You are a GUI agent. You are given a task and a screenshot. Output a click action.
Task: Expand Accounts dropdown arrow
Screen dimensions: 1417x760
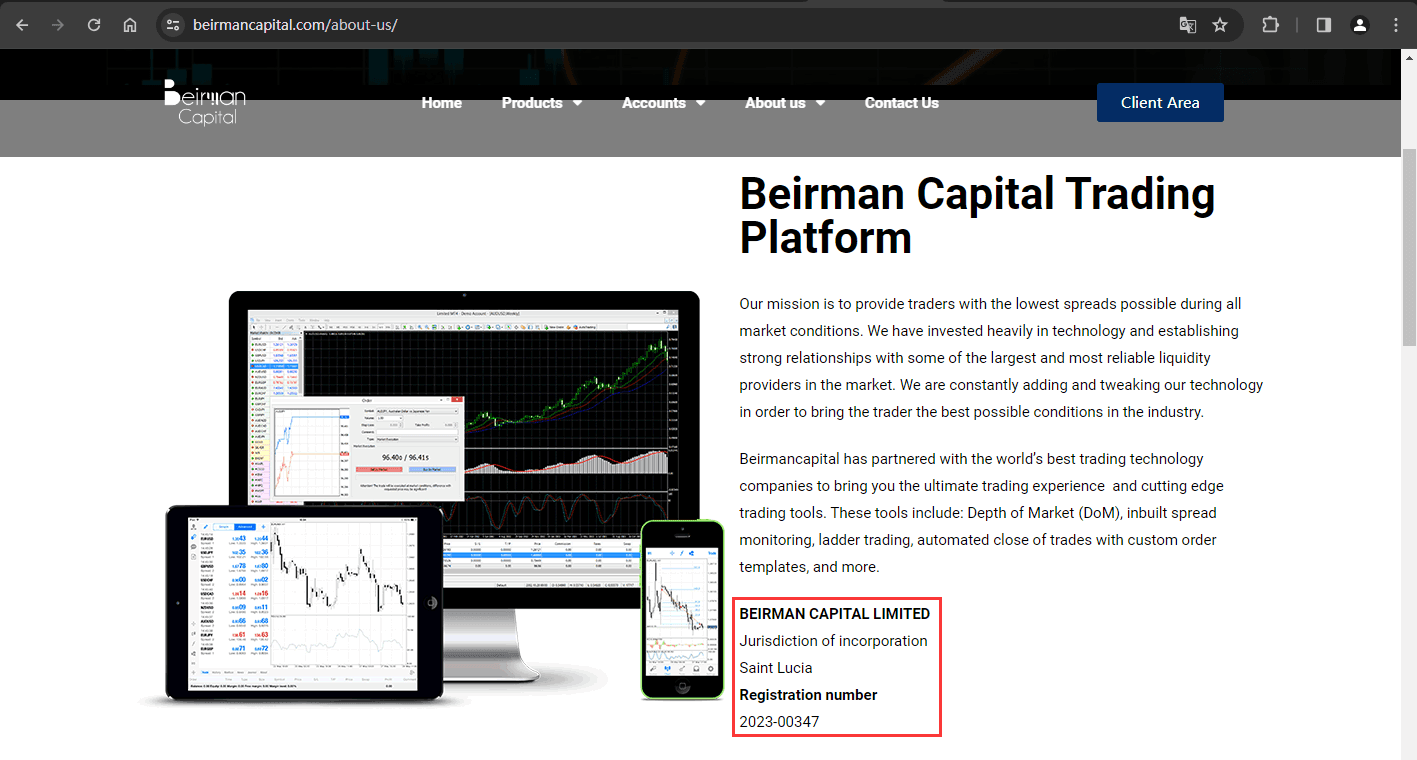[700, 103]
